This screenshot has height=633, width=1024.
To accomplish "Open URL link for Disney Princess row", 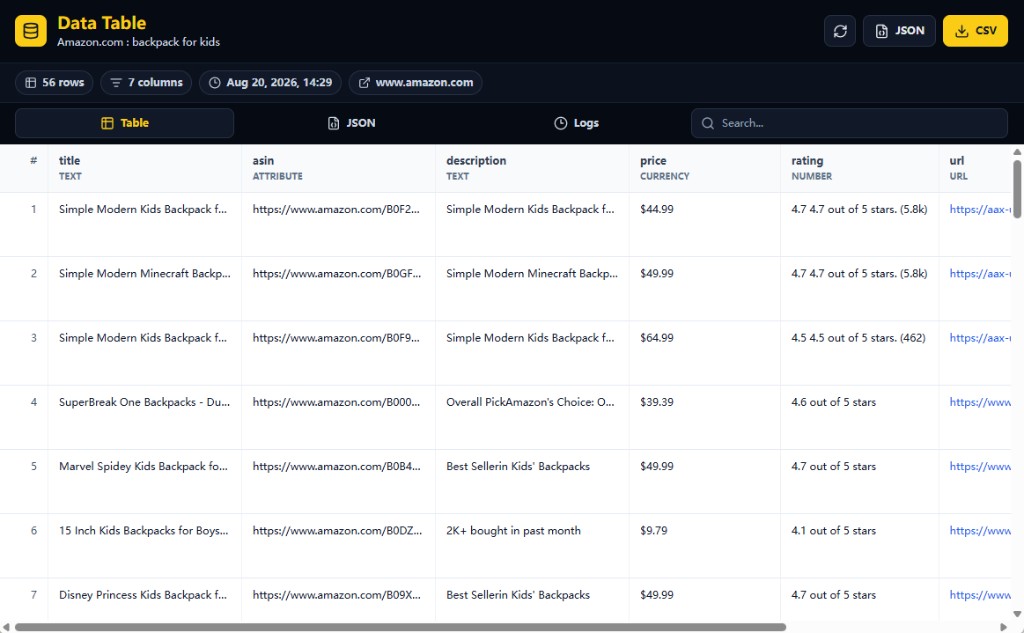I will pyautogui.click(x=980, y=595).
